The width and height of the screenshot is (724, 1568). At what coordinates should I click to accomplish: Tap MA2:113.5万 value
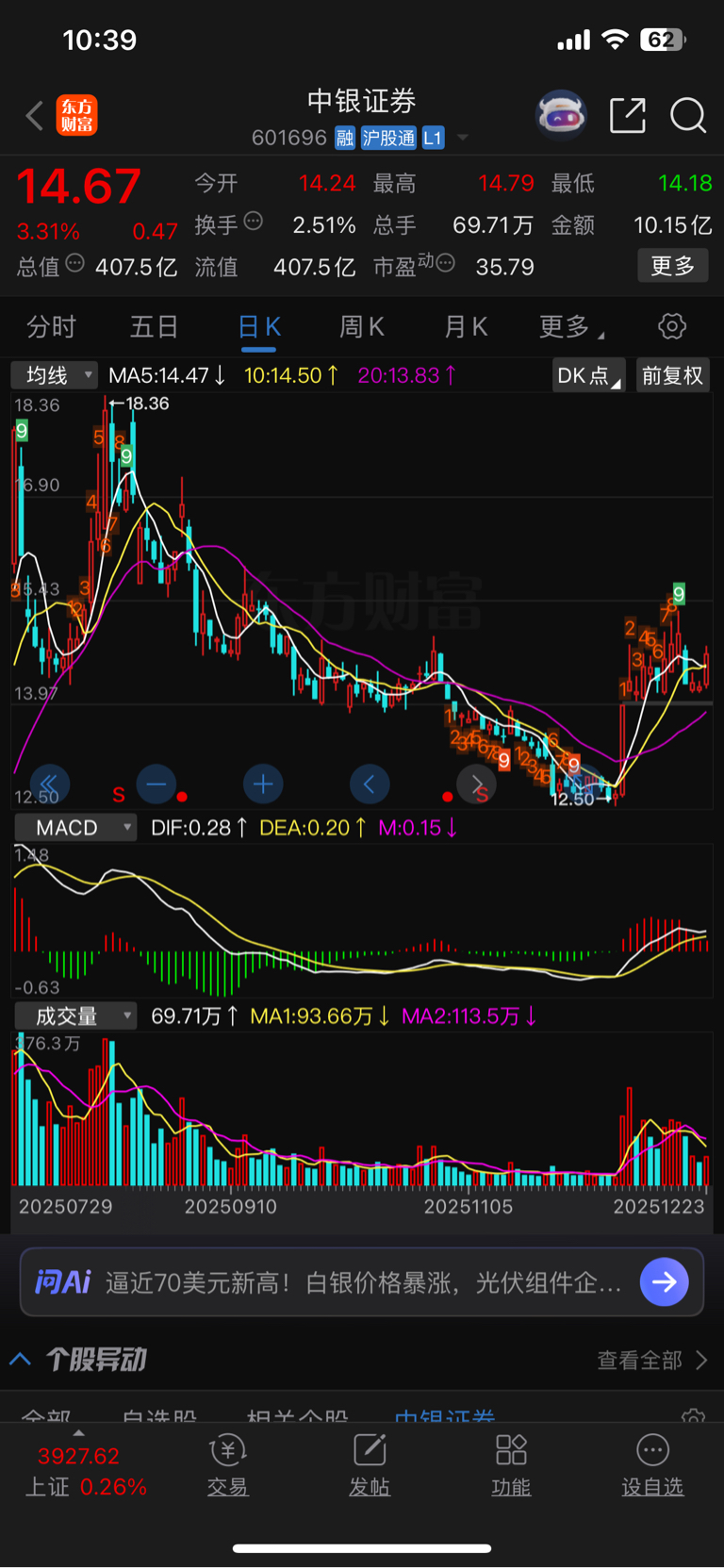[x=469, y=1016]
